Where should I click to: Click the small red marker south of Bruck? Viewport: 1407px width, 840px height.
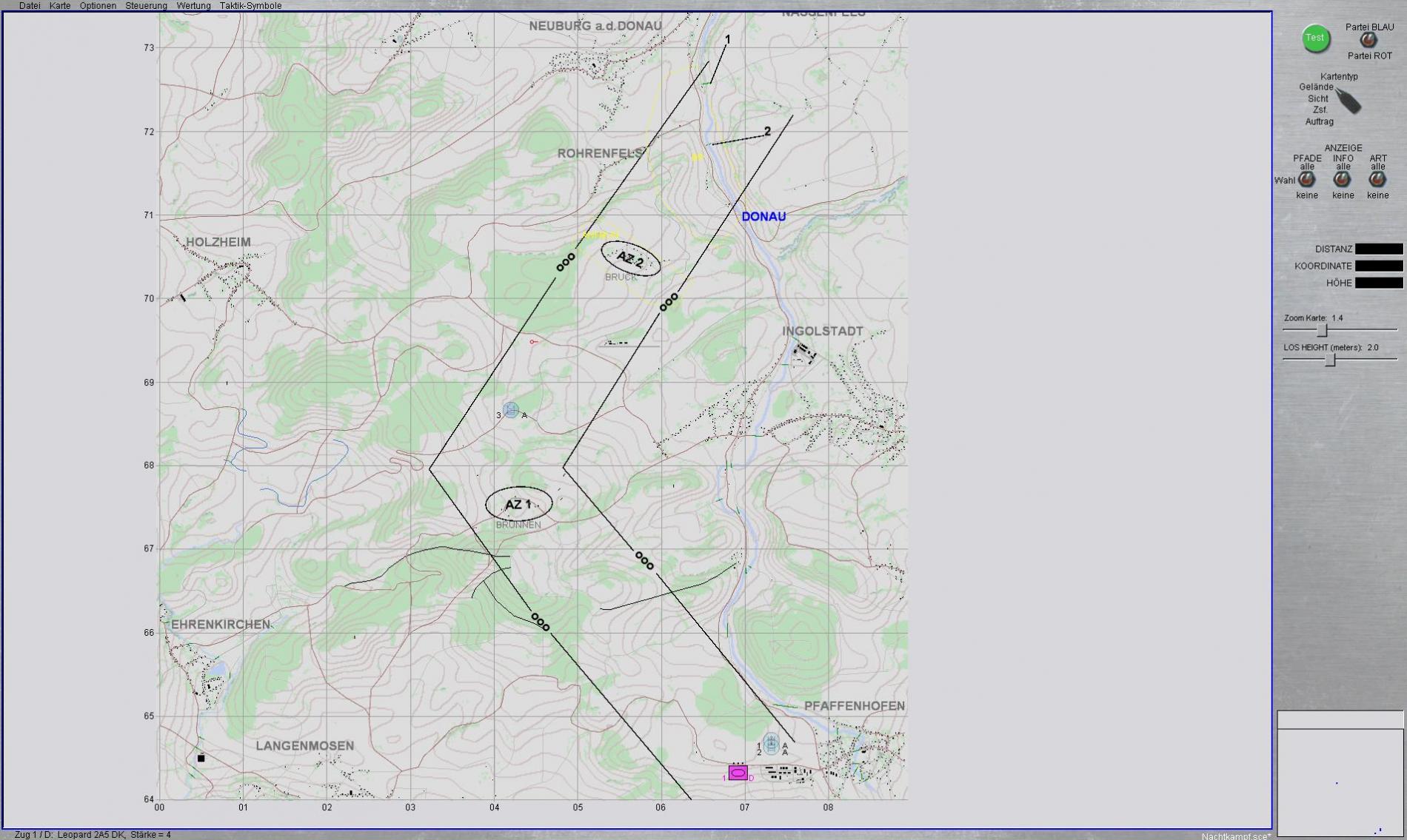click(532, 342)
